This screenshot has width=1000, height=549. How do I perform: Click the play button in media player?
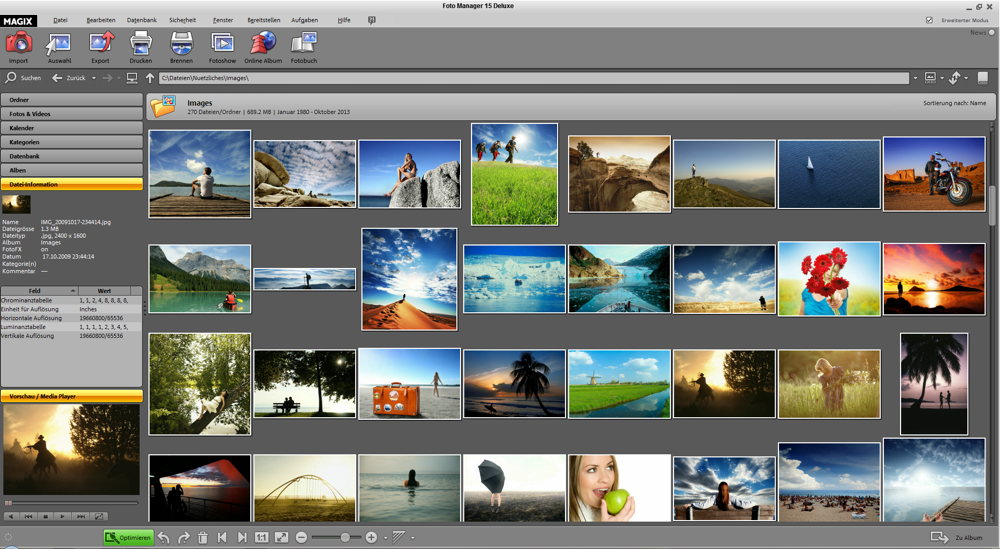point(62,516)
